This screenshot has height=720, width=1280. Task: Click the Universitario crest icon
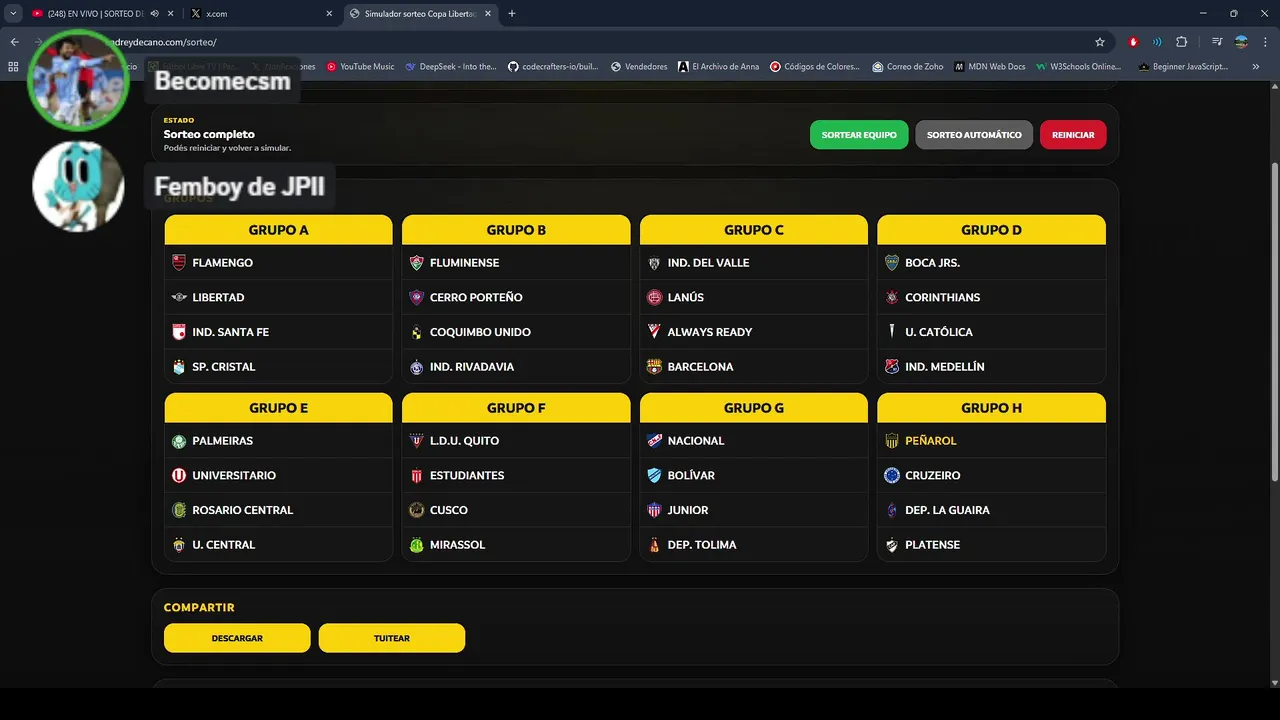click(179, 476)
